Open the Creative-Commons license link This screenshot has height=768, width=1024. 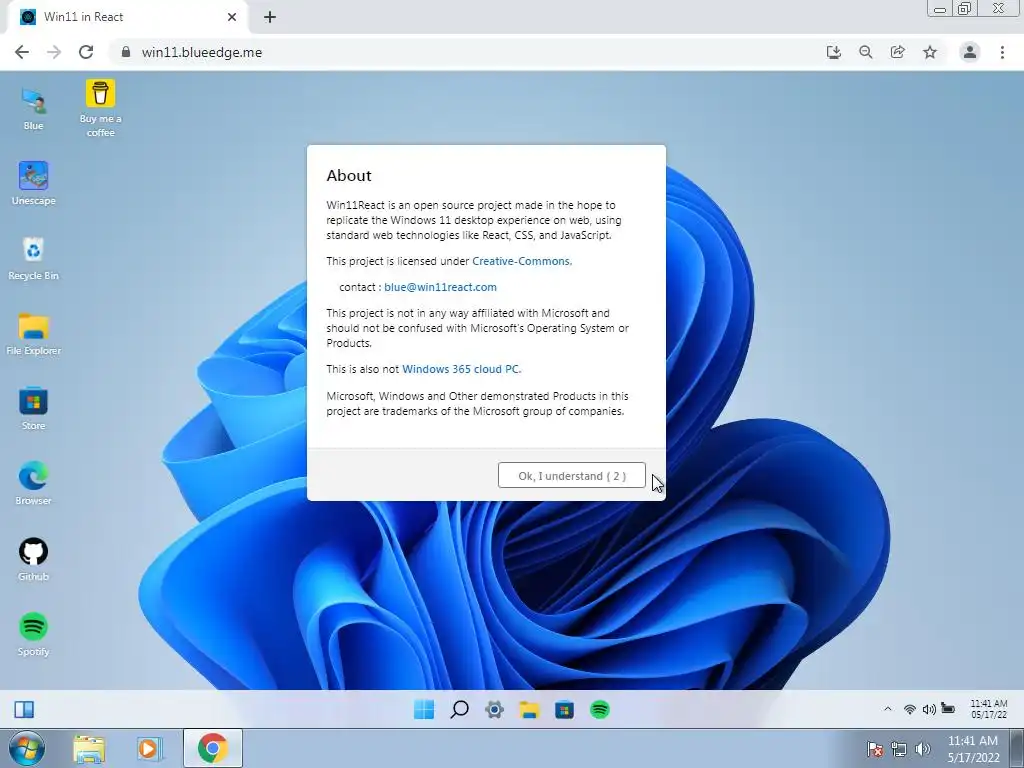pos(522,261)
